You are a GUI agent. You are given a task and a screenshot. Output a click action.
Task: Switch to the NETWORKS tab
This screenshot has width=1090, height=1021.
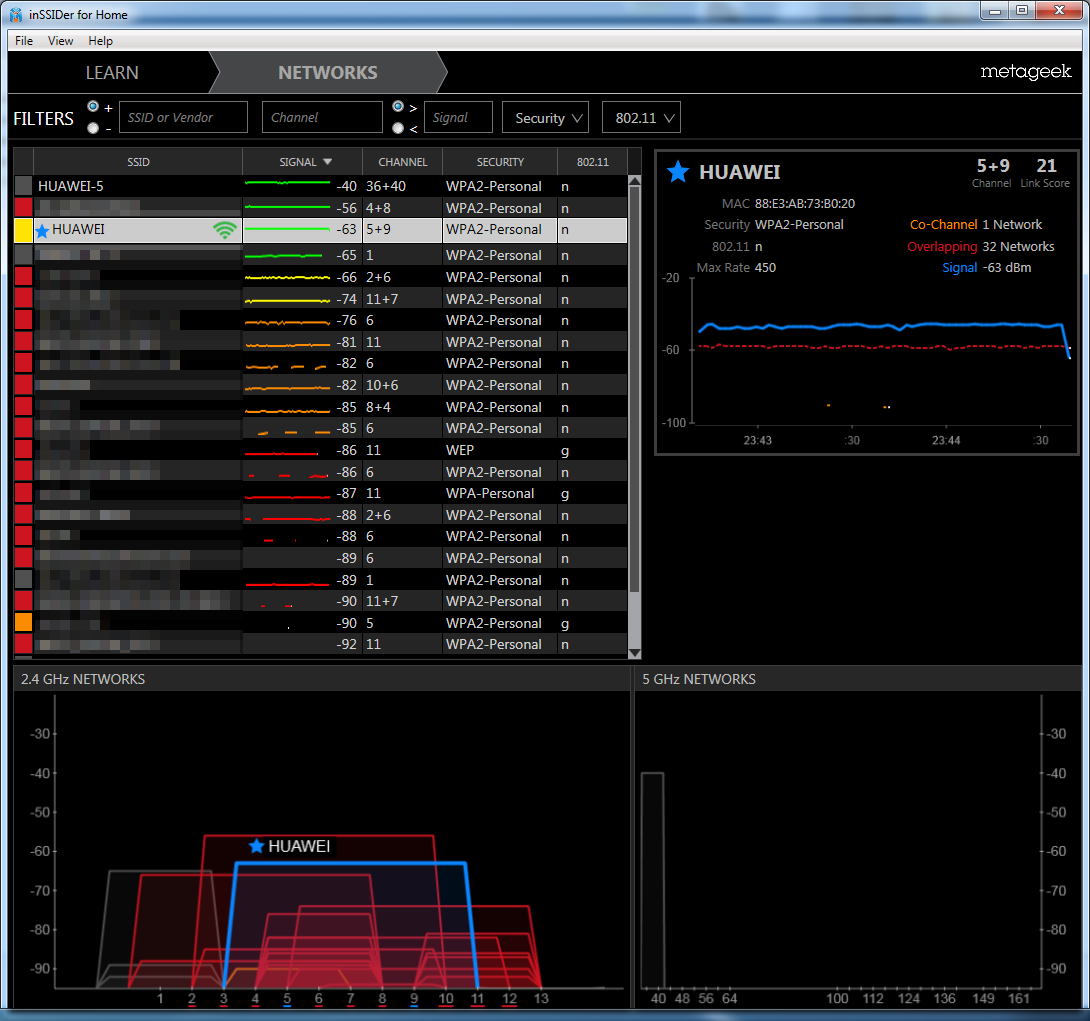(328, 72)
